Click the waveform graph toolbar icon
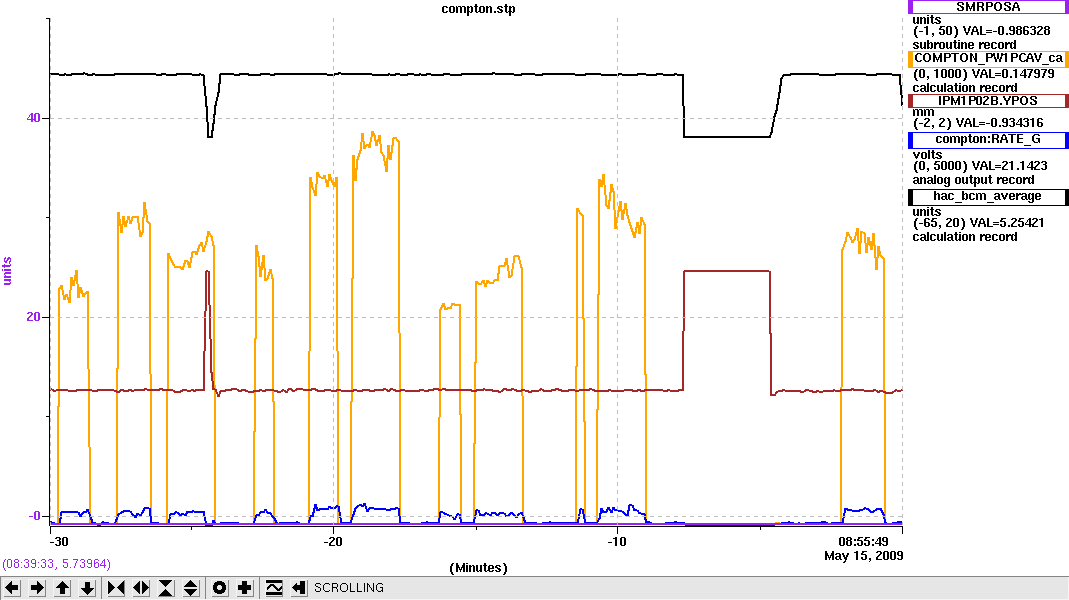 (274, 588)
